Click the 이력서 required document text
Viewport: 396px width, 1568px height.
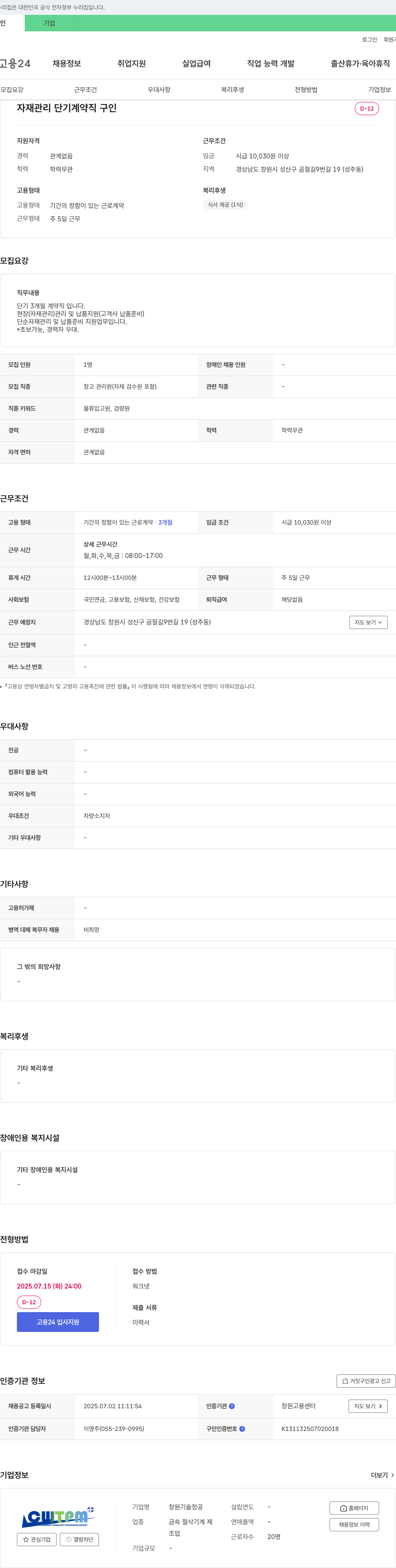pyautogui.click(x=141, y=1322)
